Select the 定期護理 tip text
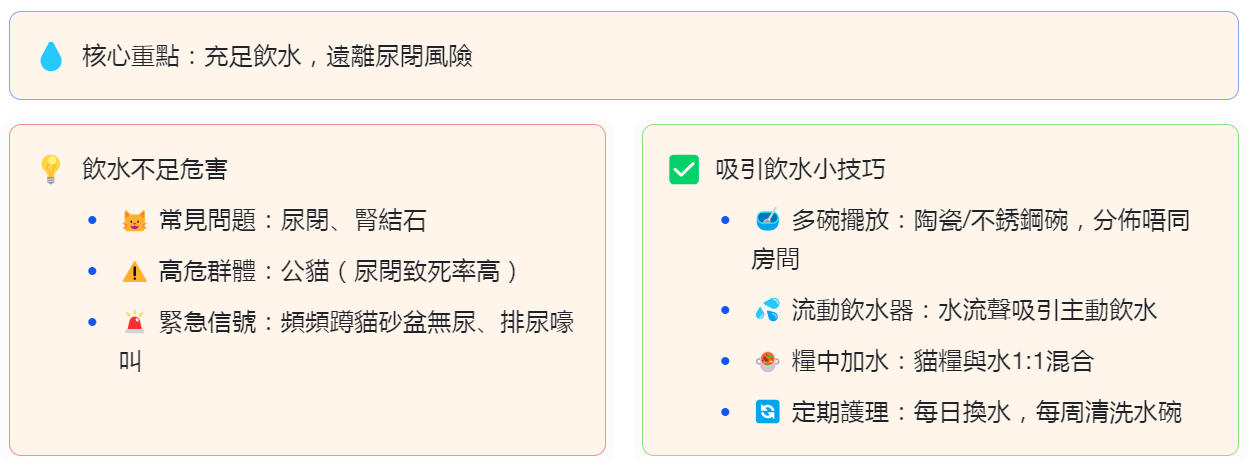Screen dimensions: 1248x468 point(986,412)
